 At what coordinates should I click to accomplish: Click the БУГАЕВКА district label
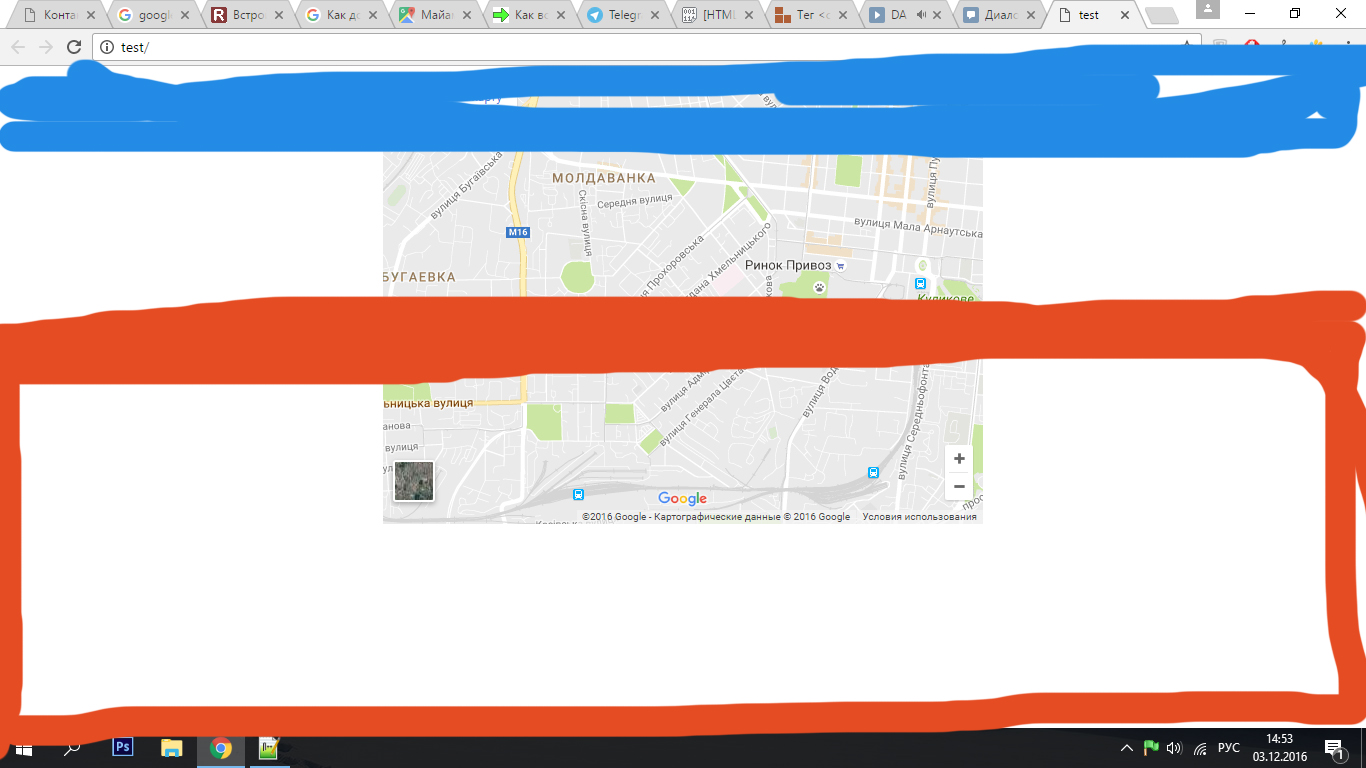419,277
